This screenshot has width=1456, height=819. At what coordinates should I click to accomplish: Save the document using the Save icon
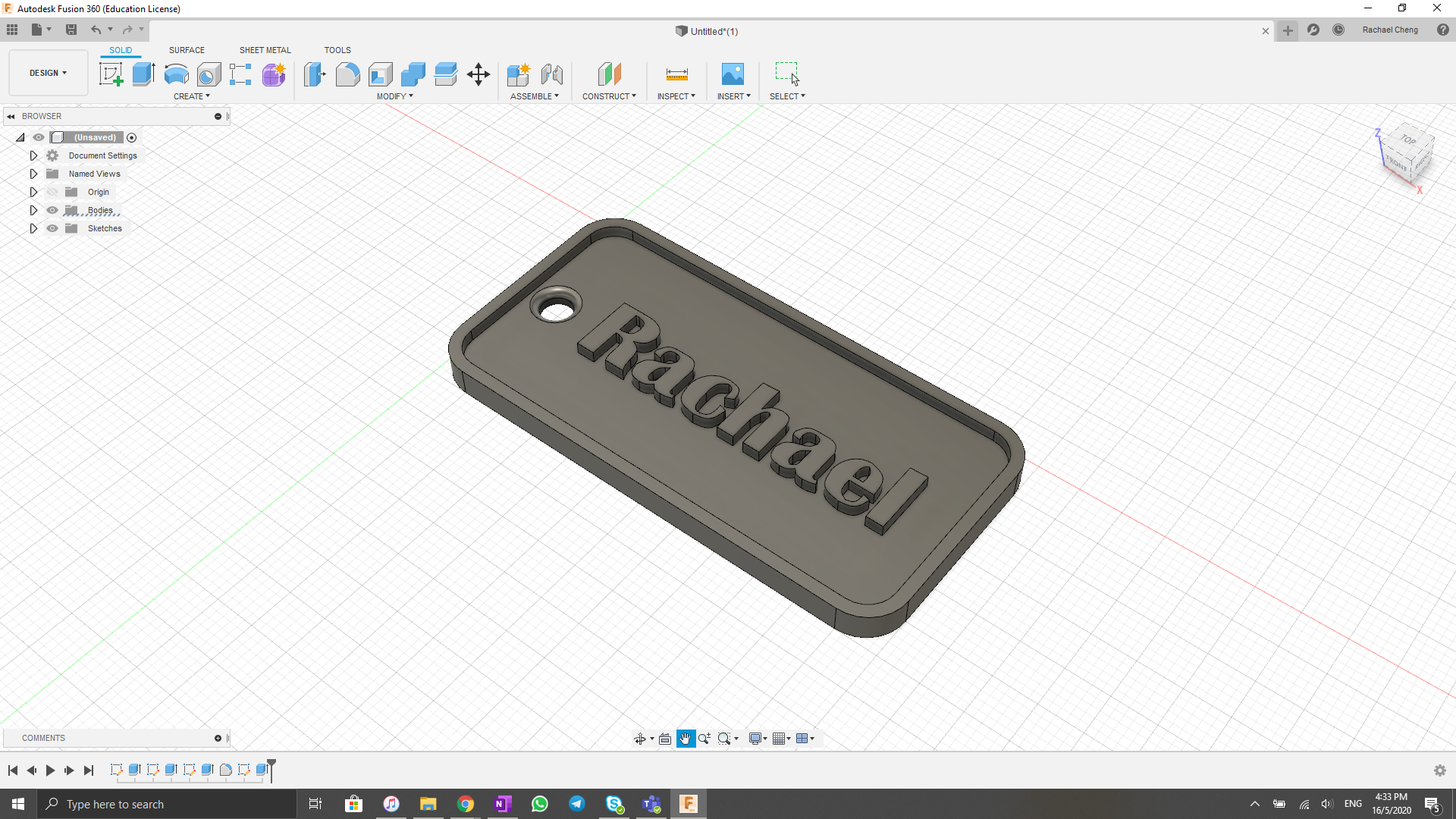(x=71, y=30)
